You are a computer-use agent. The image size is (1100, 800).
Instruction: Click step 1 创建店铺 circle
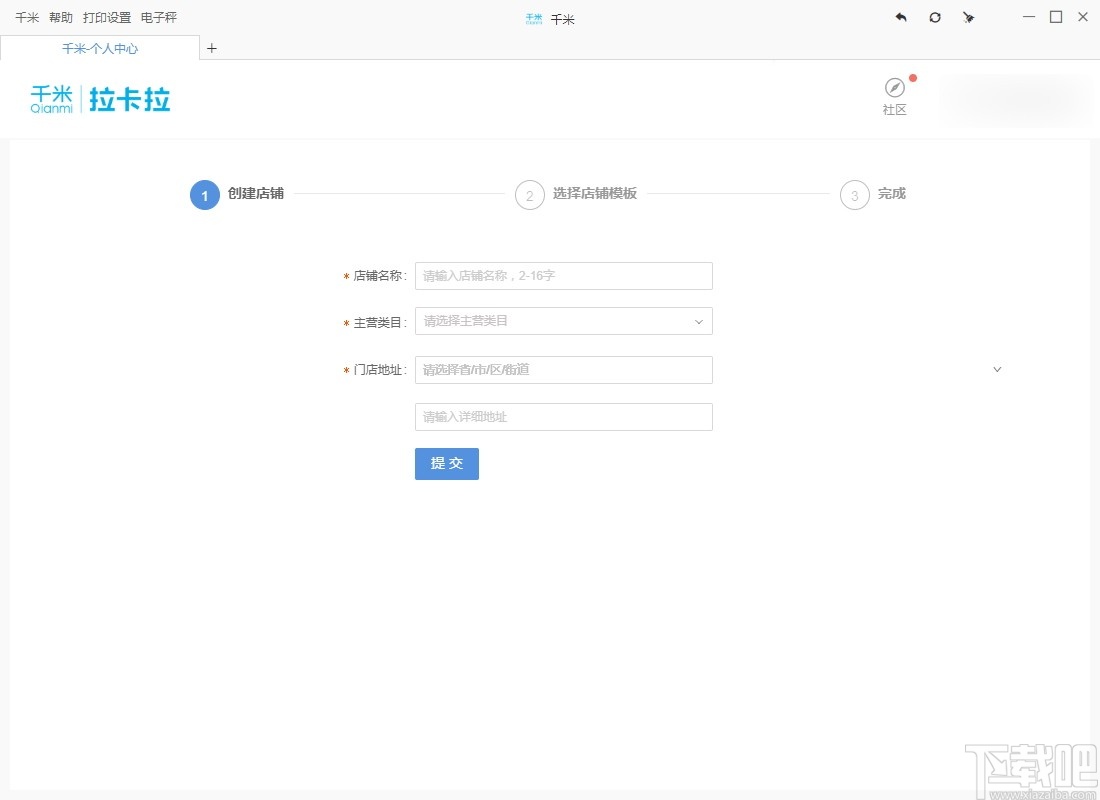tap(205, 195)
